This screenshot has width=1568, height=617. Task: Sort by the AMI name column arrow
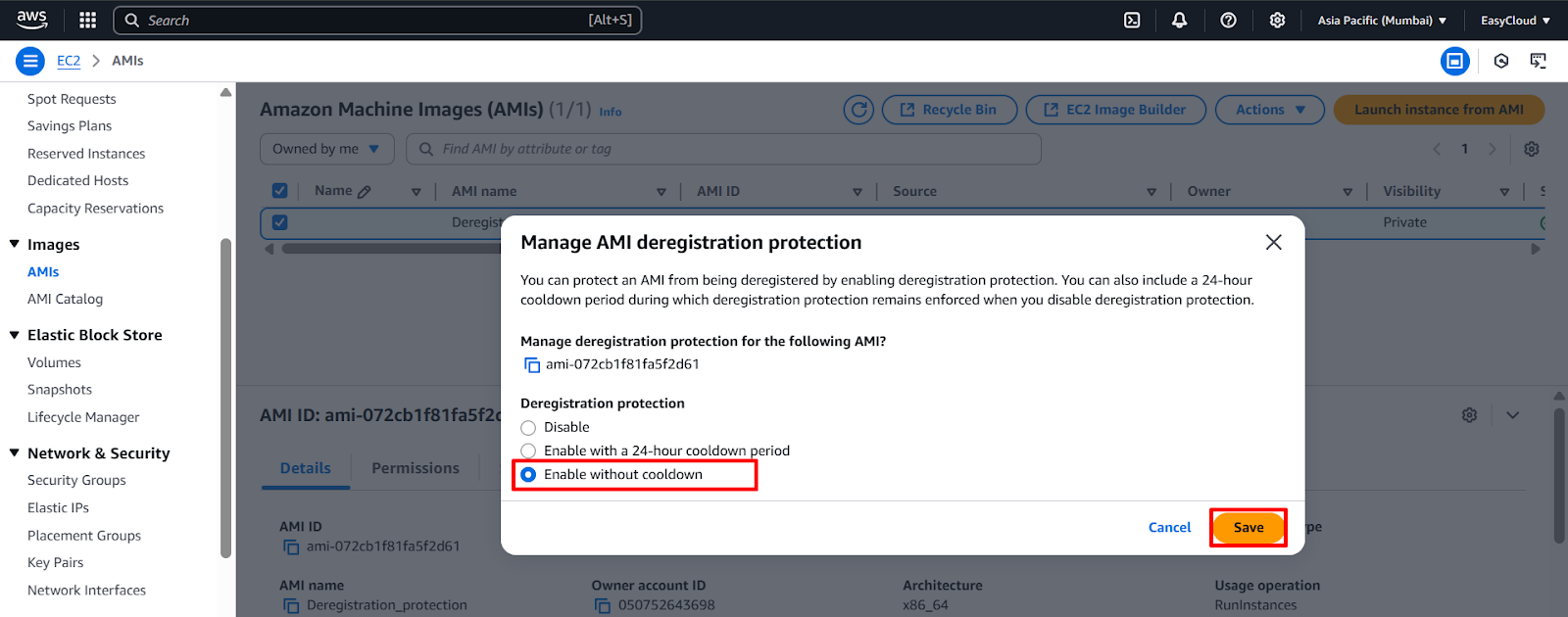[x=661, y=192]
